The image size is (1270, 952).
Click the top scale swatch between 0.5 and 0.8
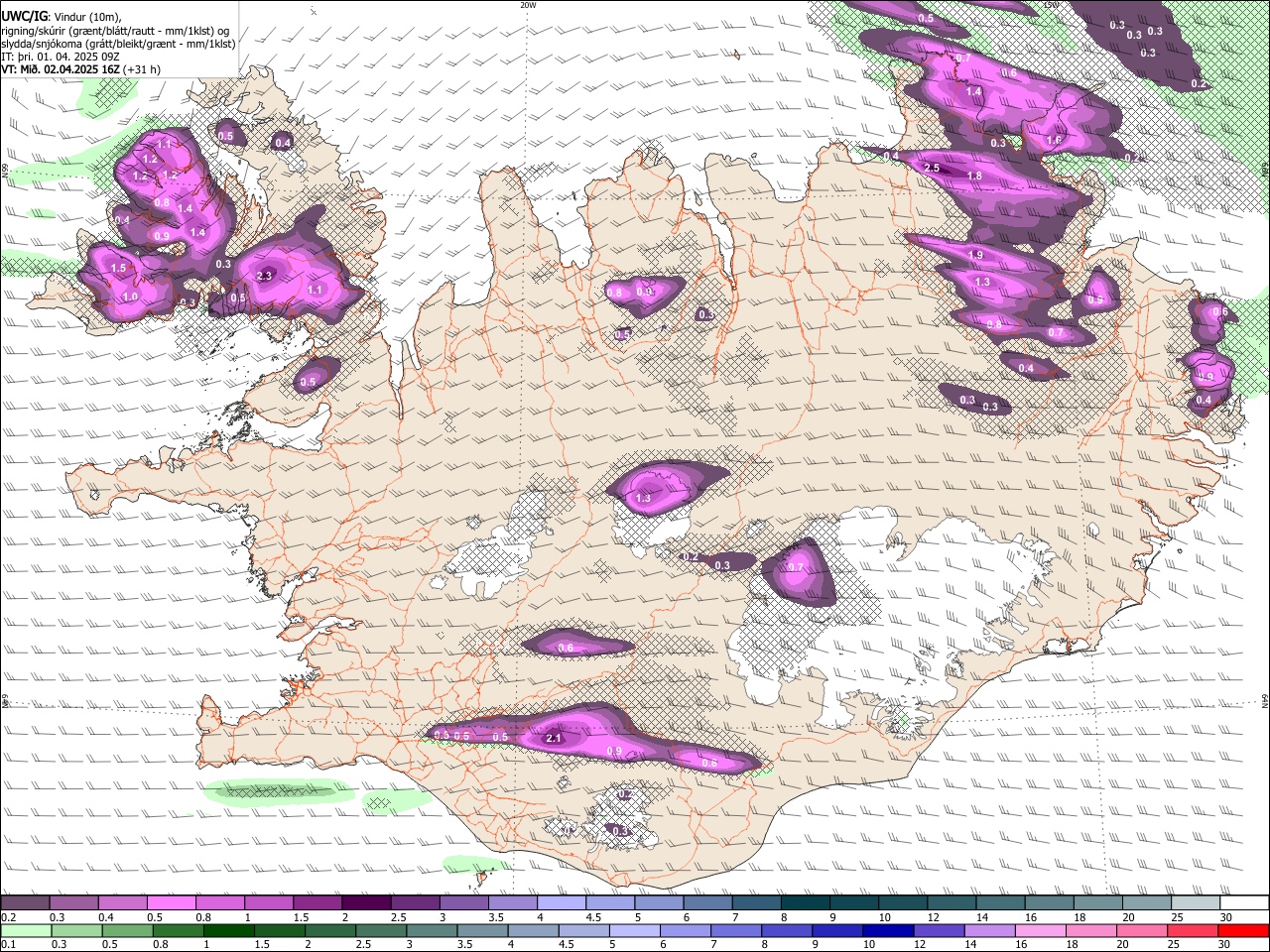pyautogui.click(x=171, y=903)
